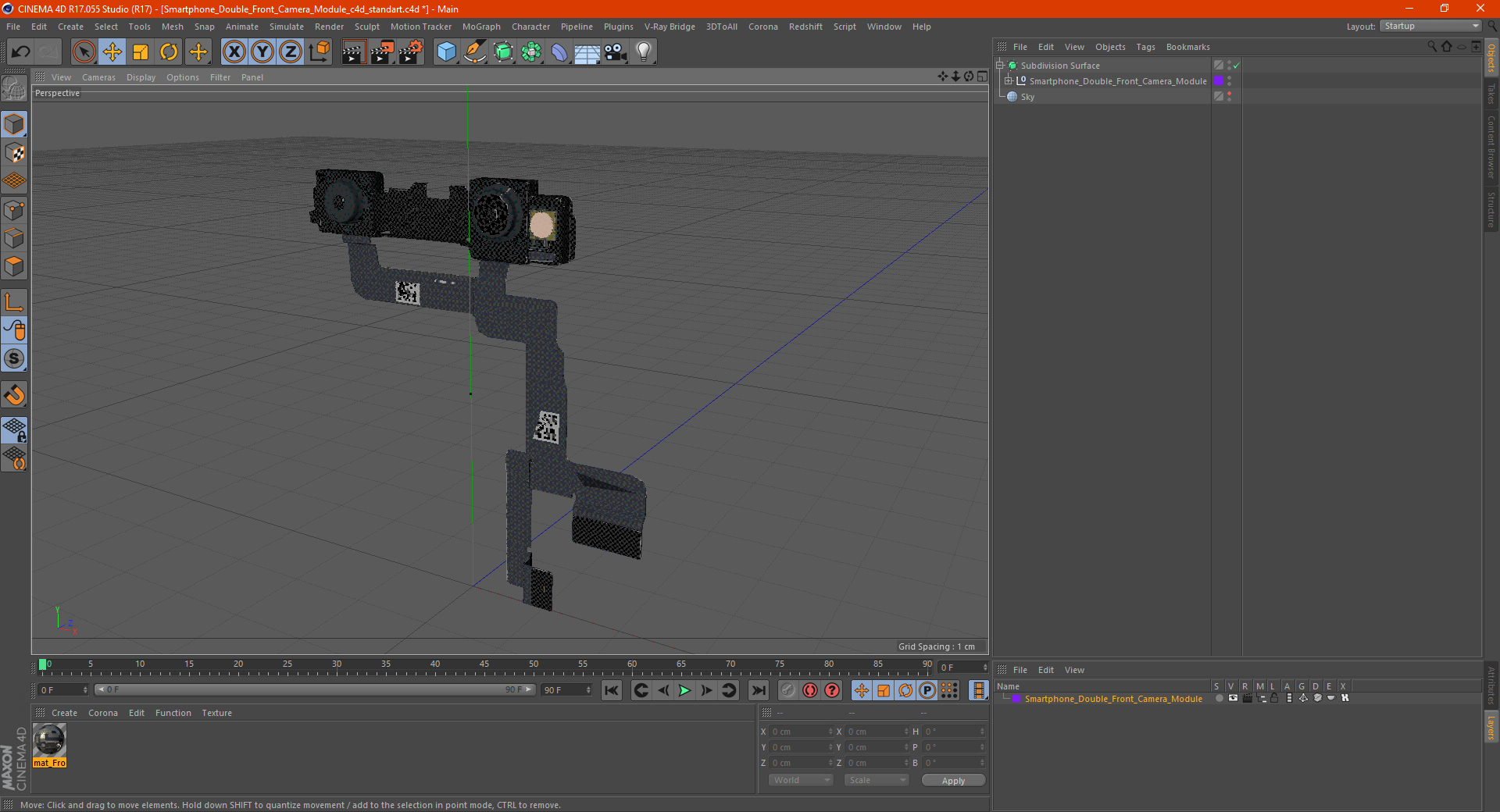Viewport: 1500px width, 812px height.
Task: Open the File menu in menu bar
Action: click(x=13, y=27)
